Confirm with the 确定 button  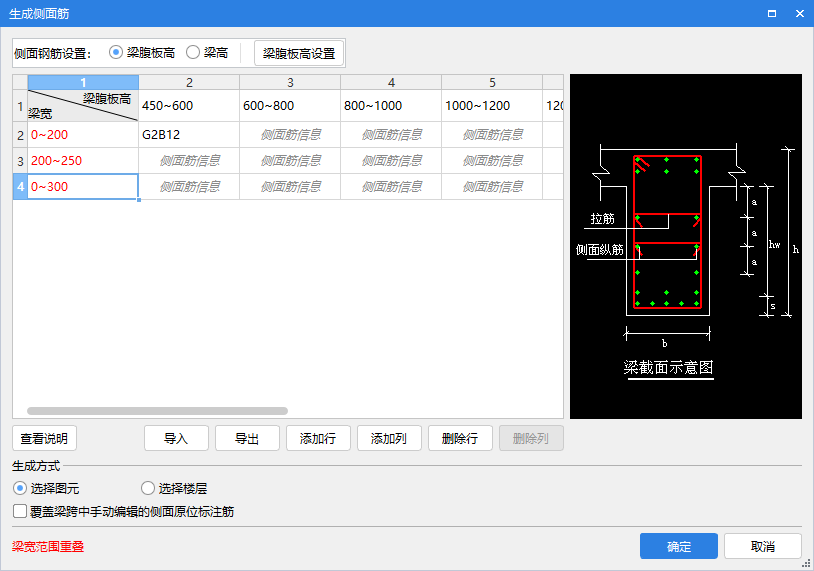point(679,546)
